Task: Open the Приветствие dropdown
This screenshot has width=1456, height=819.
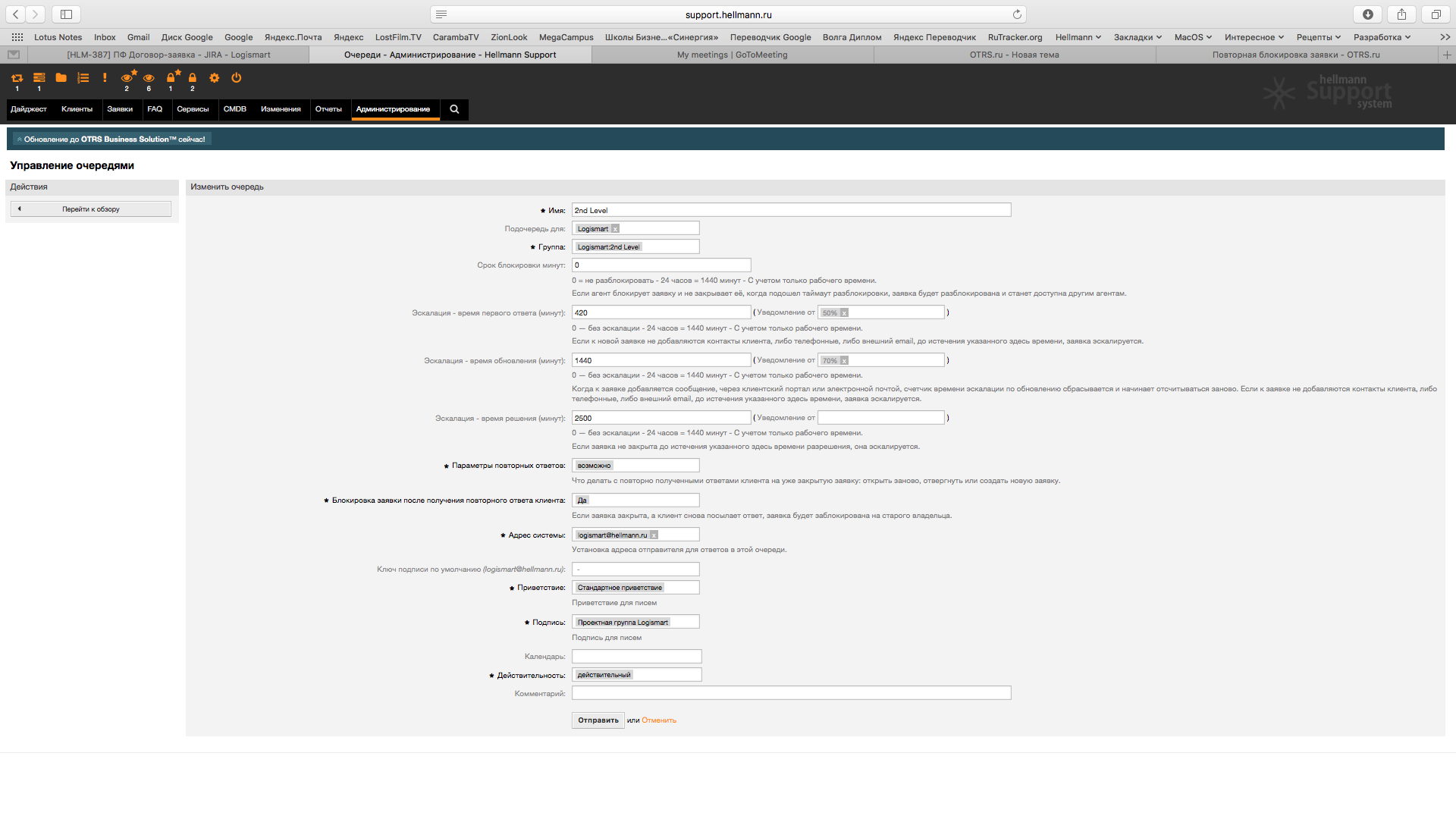Action: tap(635, 588)
